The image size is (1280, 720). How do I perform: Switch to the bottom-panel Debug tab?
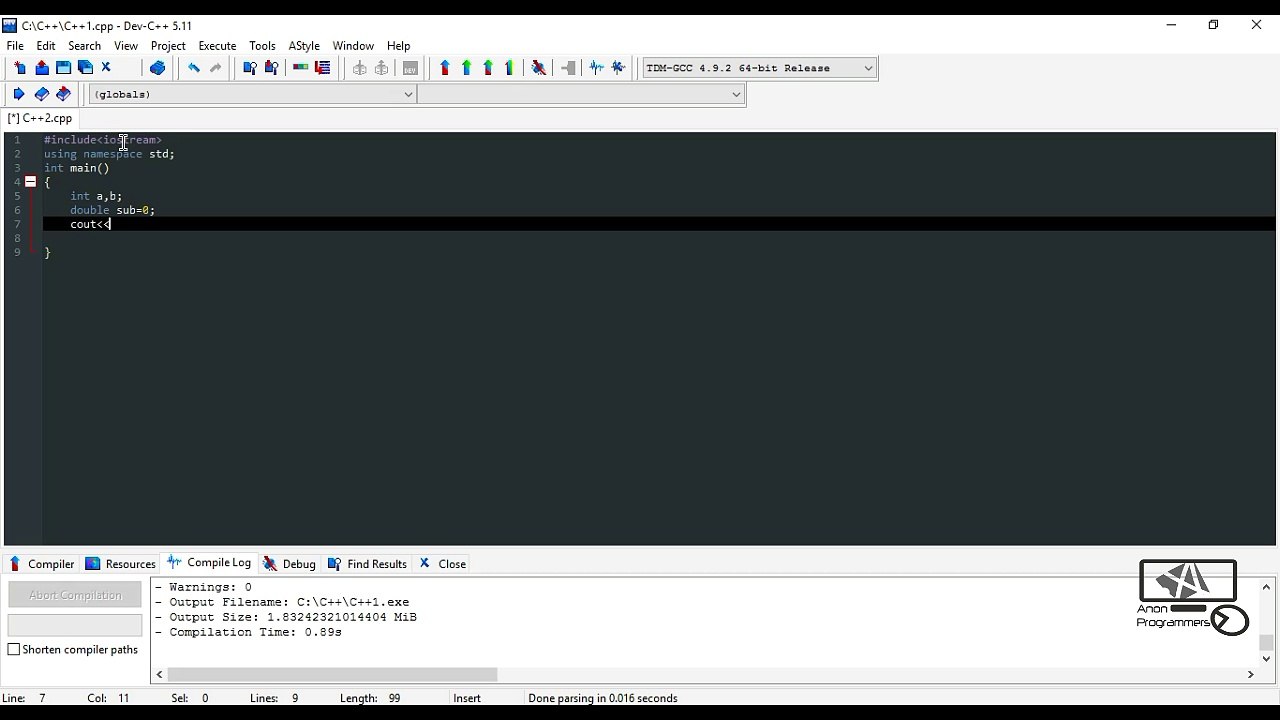290,564
